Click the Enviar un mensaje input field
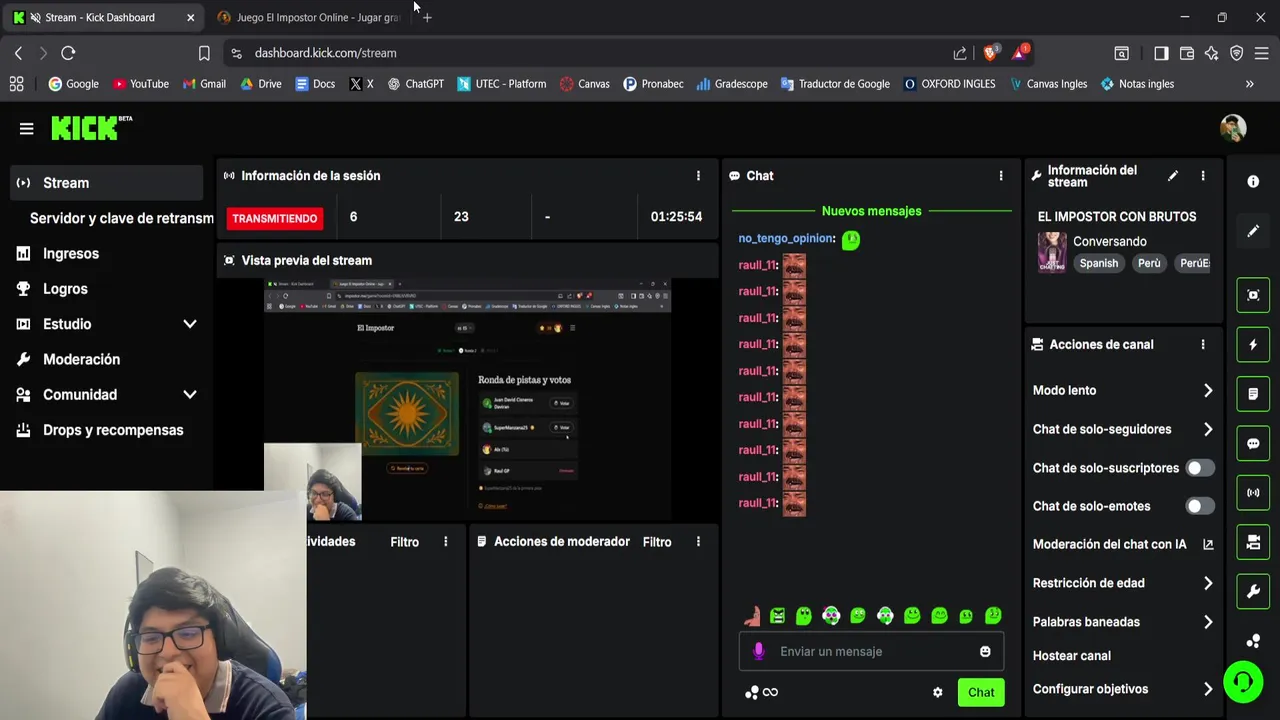1280x720 pixels. (x=872, y=652)
